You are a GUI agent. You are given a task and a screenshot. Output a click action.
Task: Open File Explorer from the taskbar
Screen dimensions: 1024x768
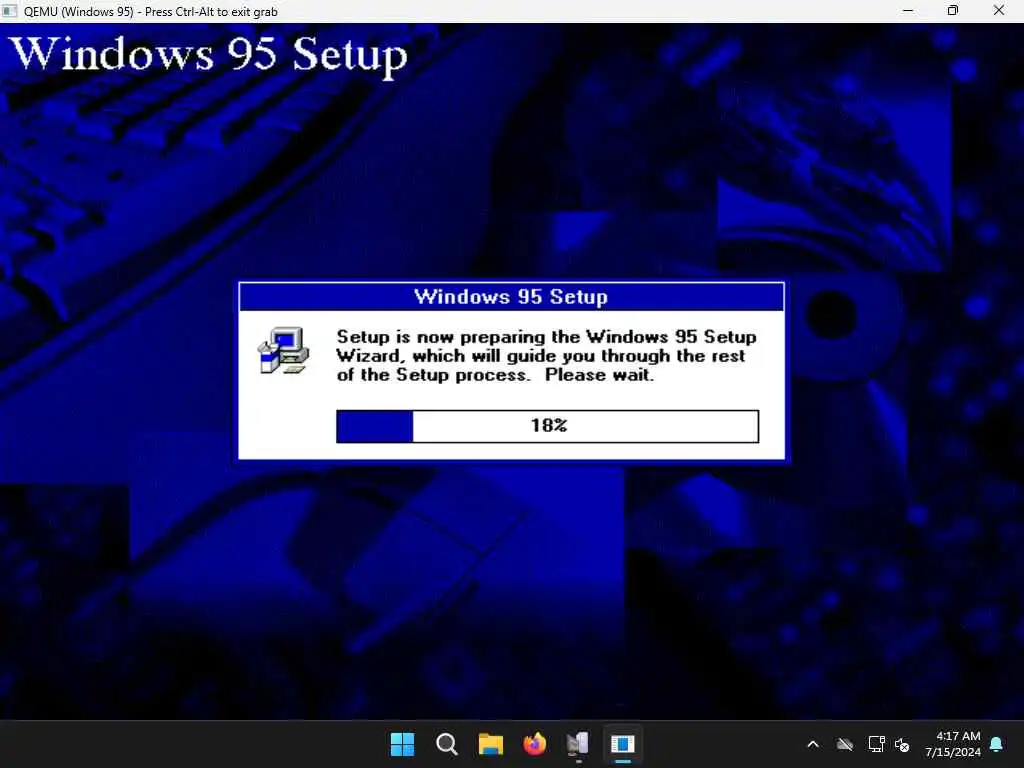pyautogui.click(x=490, y=744)
